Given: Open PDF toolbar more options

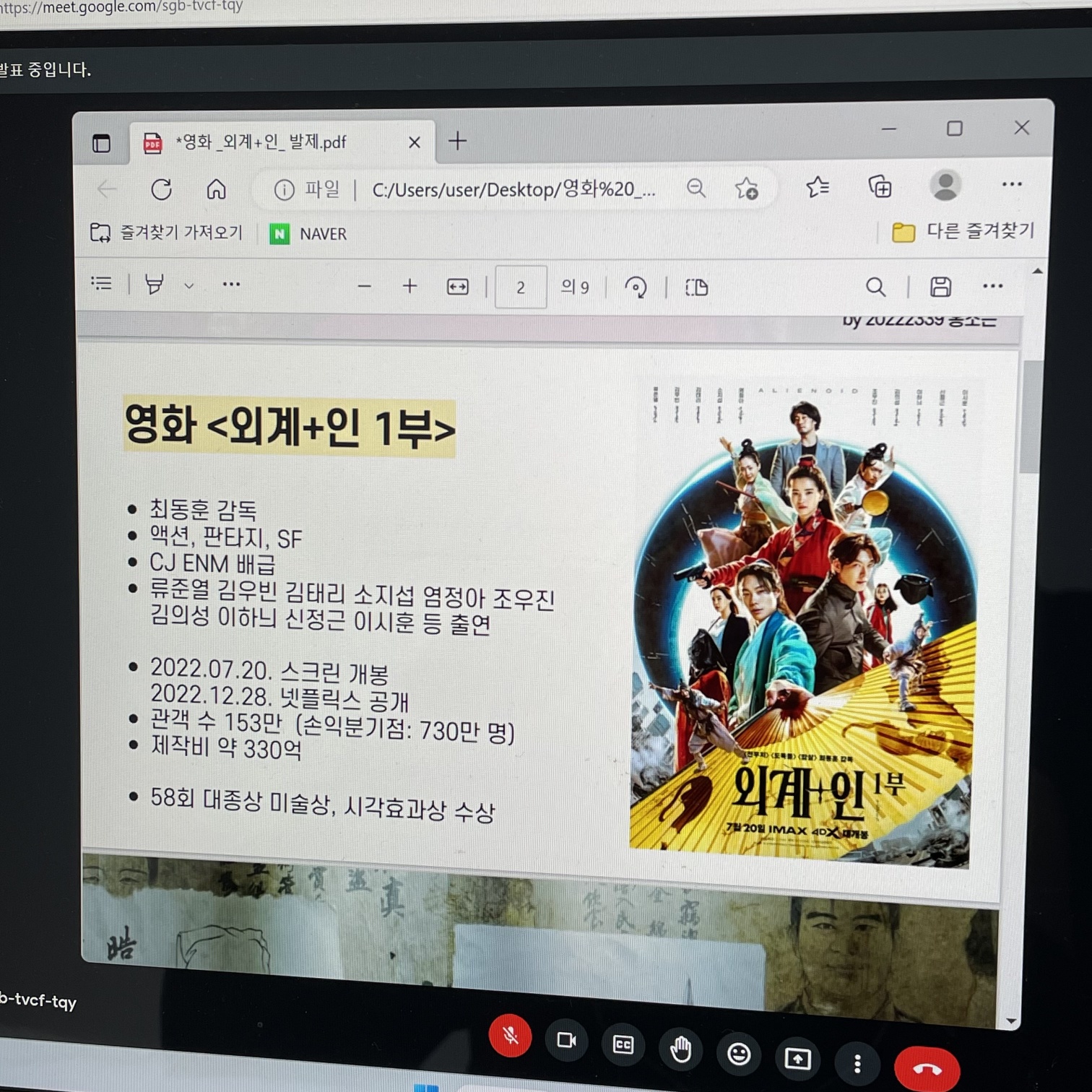Looking at the screenshot, I should (x=993, y=286).
